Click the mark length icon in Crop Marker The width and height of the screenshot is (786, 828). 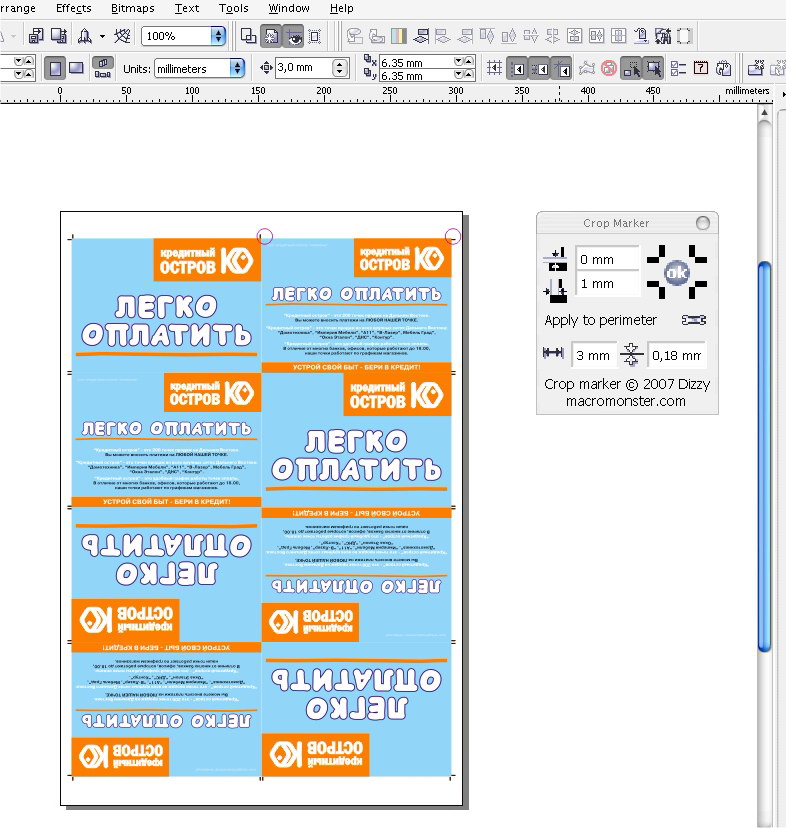(x=553, y=353)
